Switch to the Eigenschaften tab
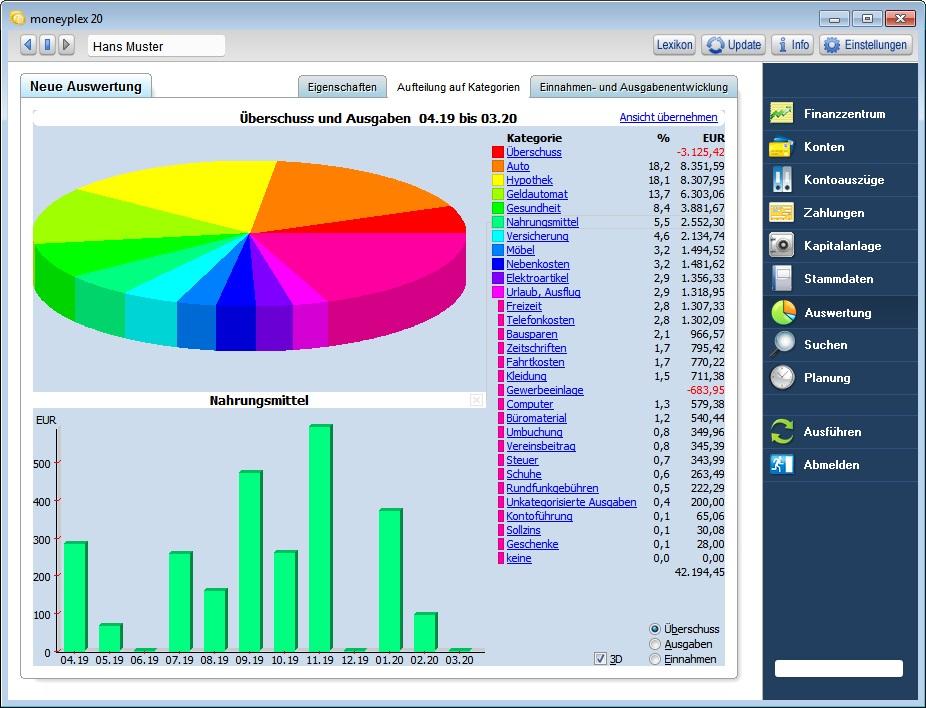Viewport: 926px width, 708px height. [x=343, y=86]
